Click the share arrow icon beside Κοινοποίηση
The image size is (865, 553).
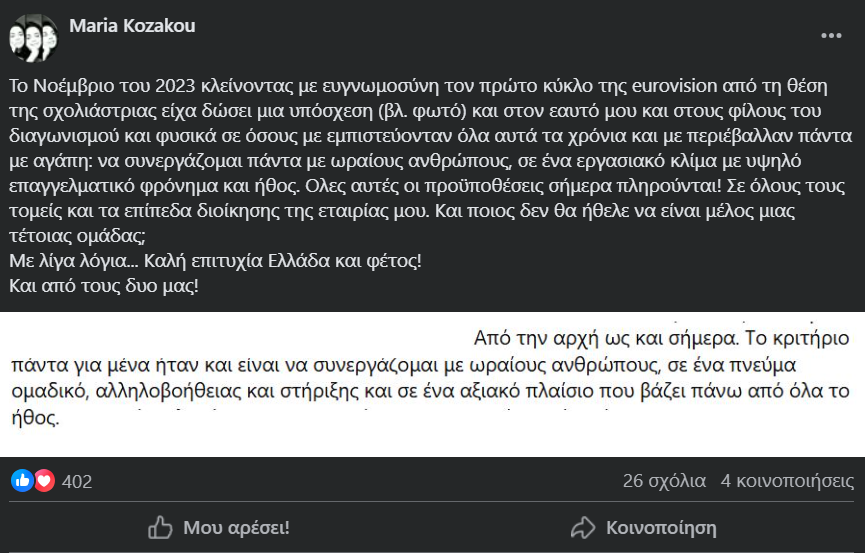pyautogui.click(x=582, y=527)
